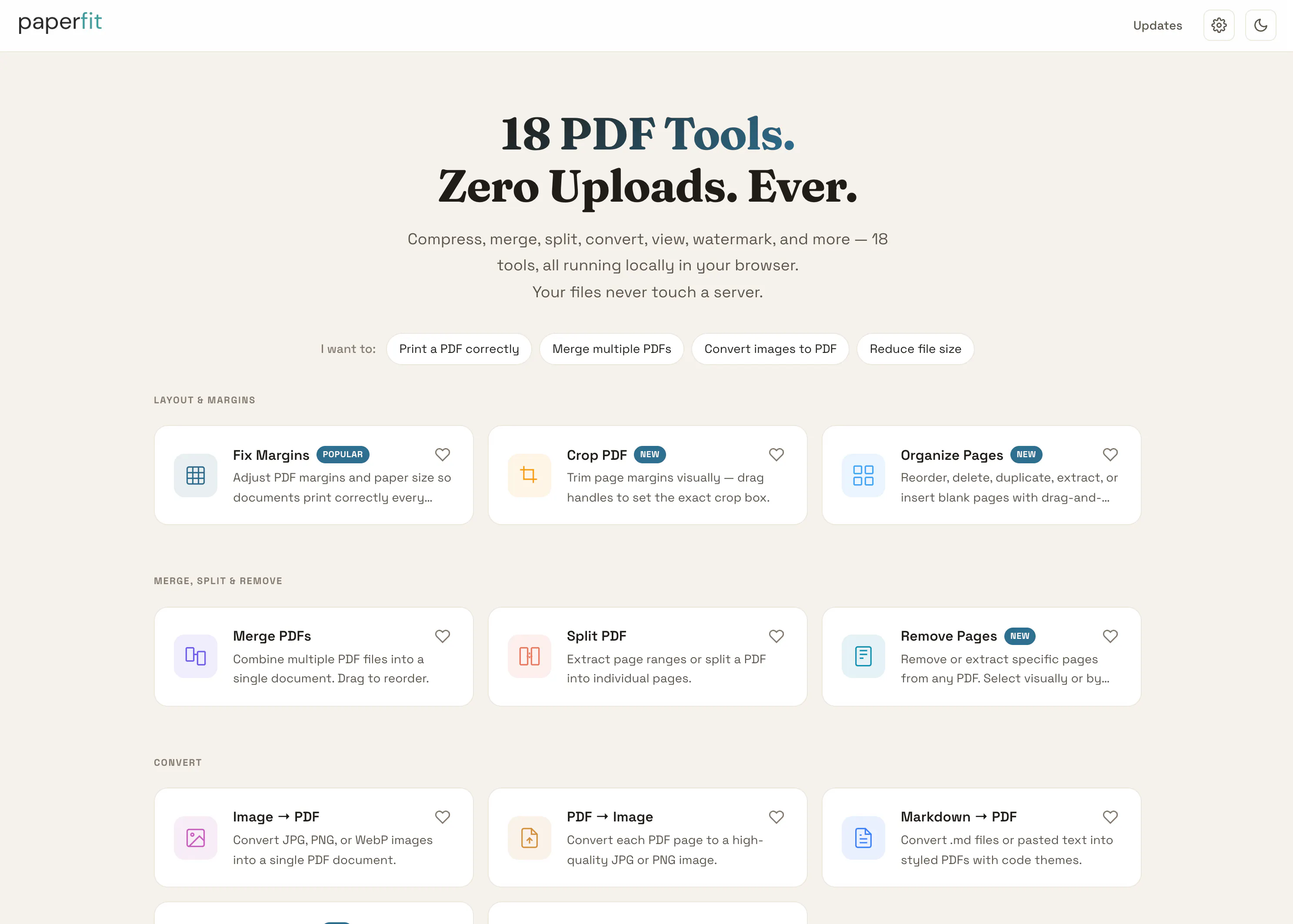
Task: Click the 'I want to:' label
Action: coord(348,349)
